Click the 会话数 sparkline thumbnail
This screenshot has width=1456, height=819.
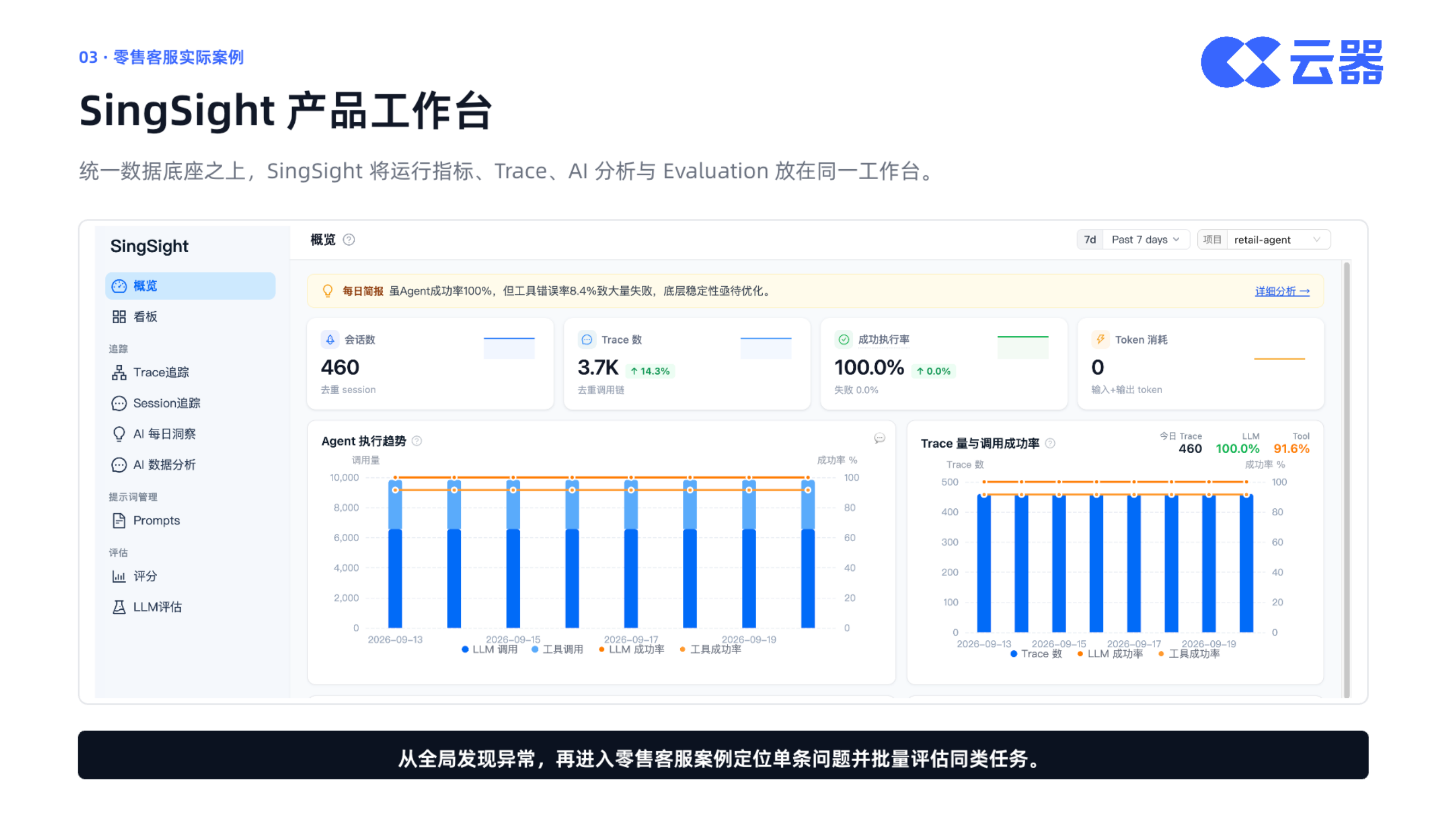[x=509, y=347]
